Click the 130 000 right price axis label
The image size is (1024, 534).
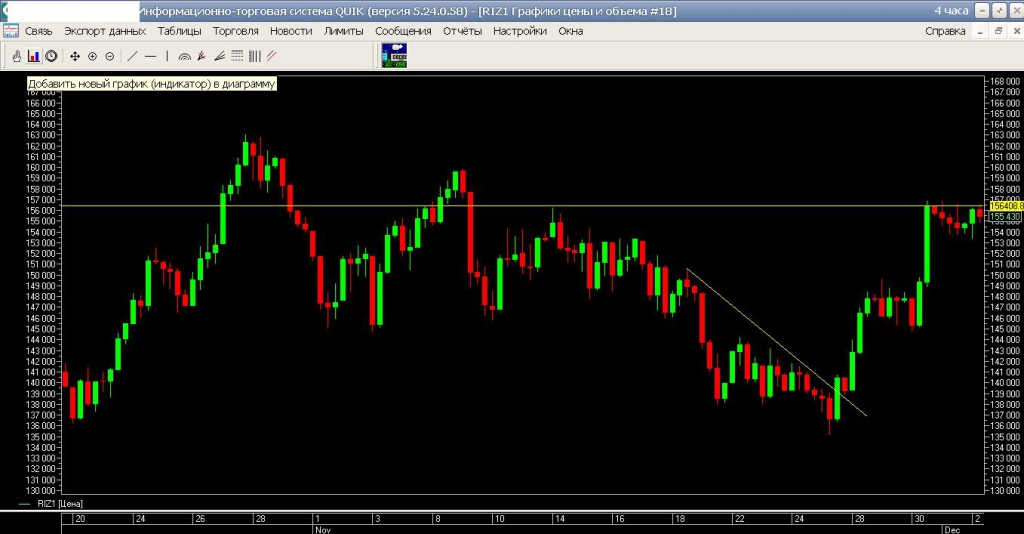(x=1006, y=490)
